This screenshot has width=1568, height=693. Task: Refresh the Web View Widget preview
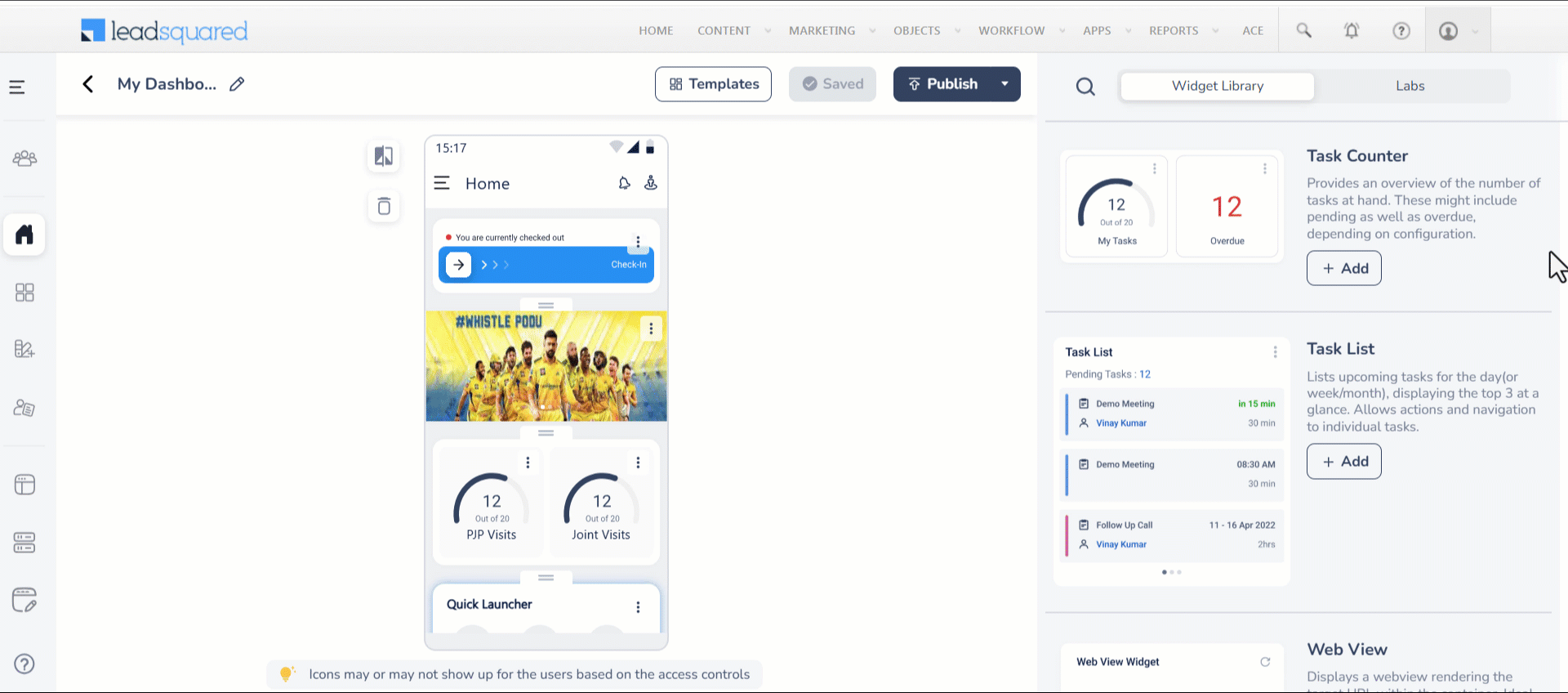pyautogui.click(x=1265, y=662)
